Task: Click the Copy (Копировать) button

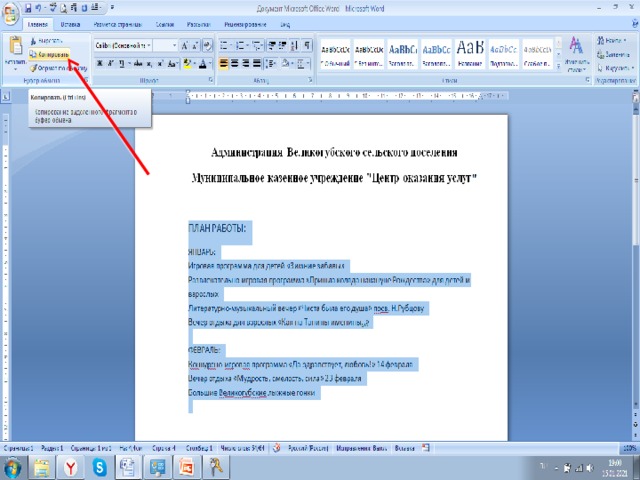Action: (x=52, y=54)
